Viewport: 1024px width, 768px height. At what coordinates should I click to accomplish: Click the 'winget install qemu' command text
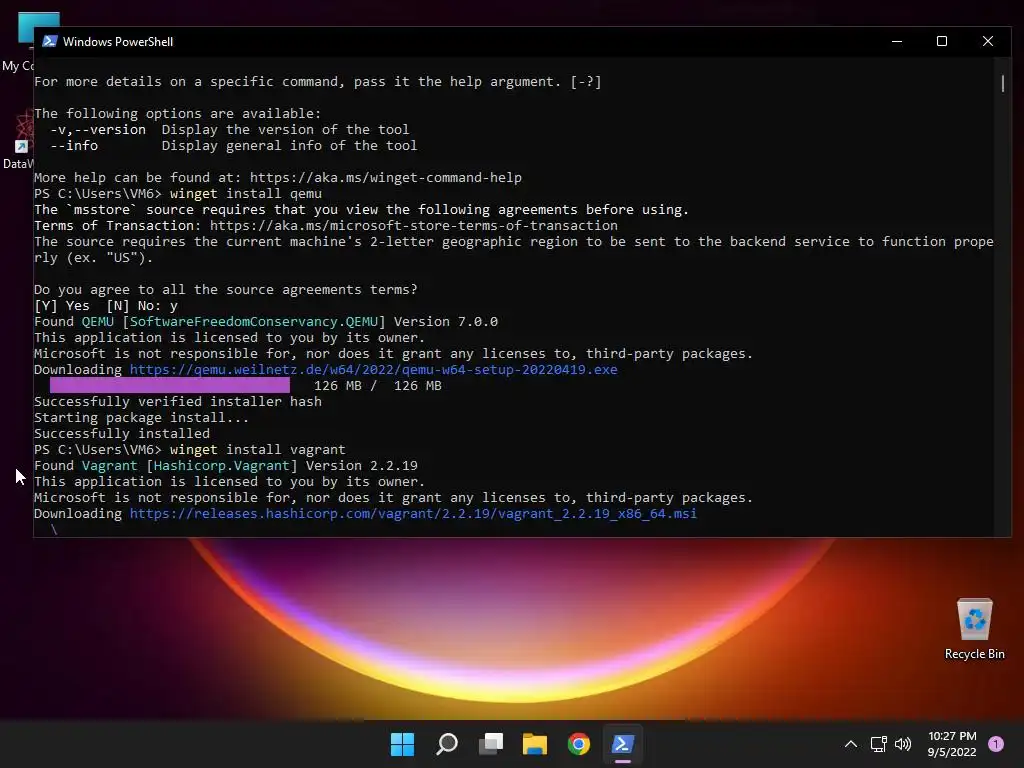click(x=246, y=193)
